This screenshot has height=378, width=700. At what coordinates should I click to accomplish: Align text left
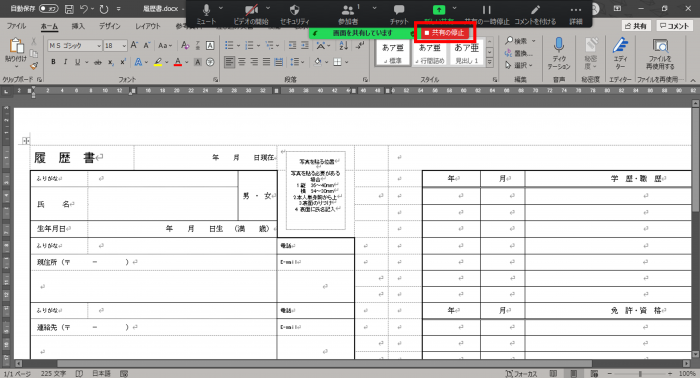[x=229, y=62]
